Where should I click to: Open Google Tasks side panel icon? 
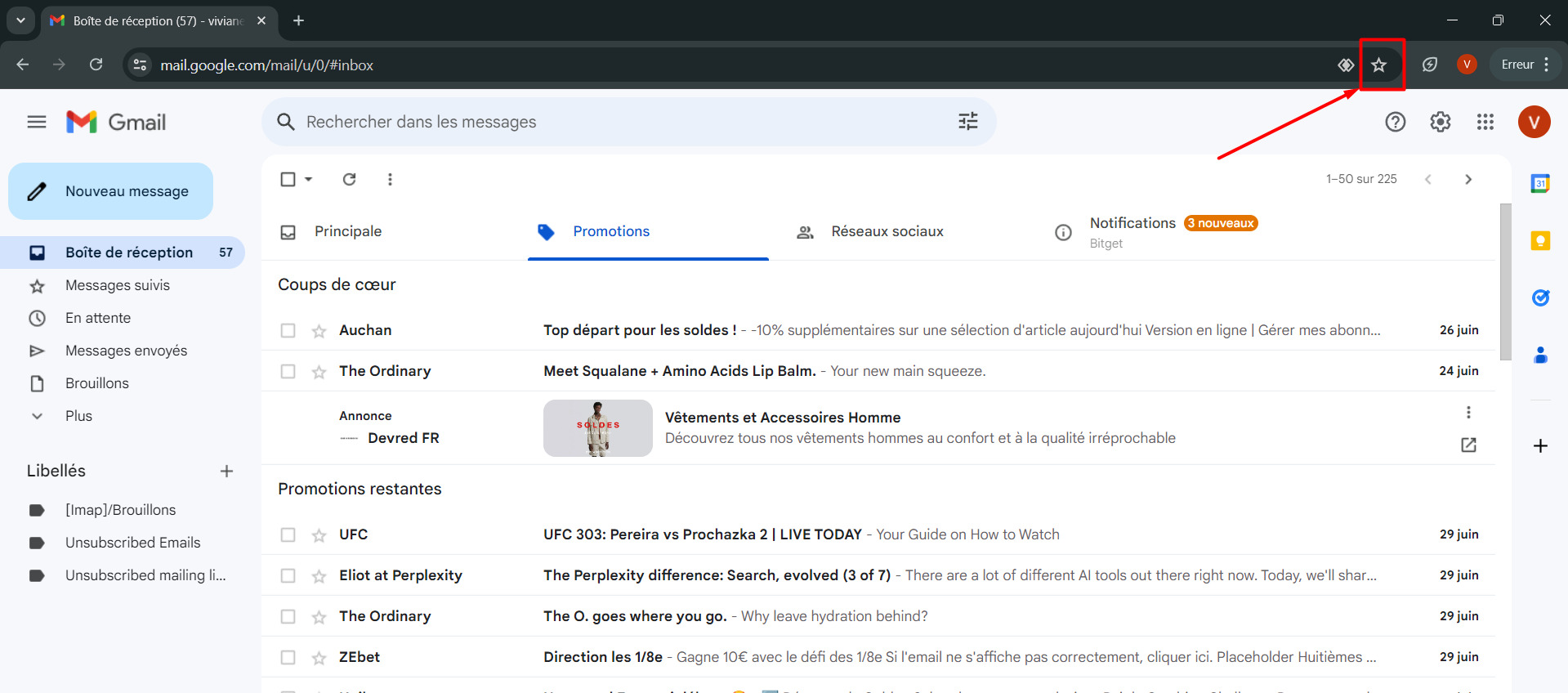1540,298
